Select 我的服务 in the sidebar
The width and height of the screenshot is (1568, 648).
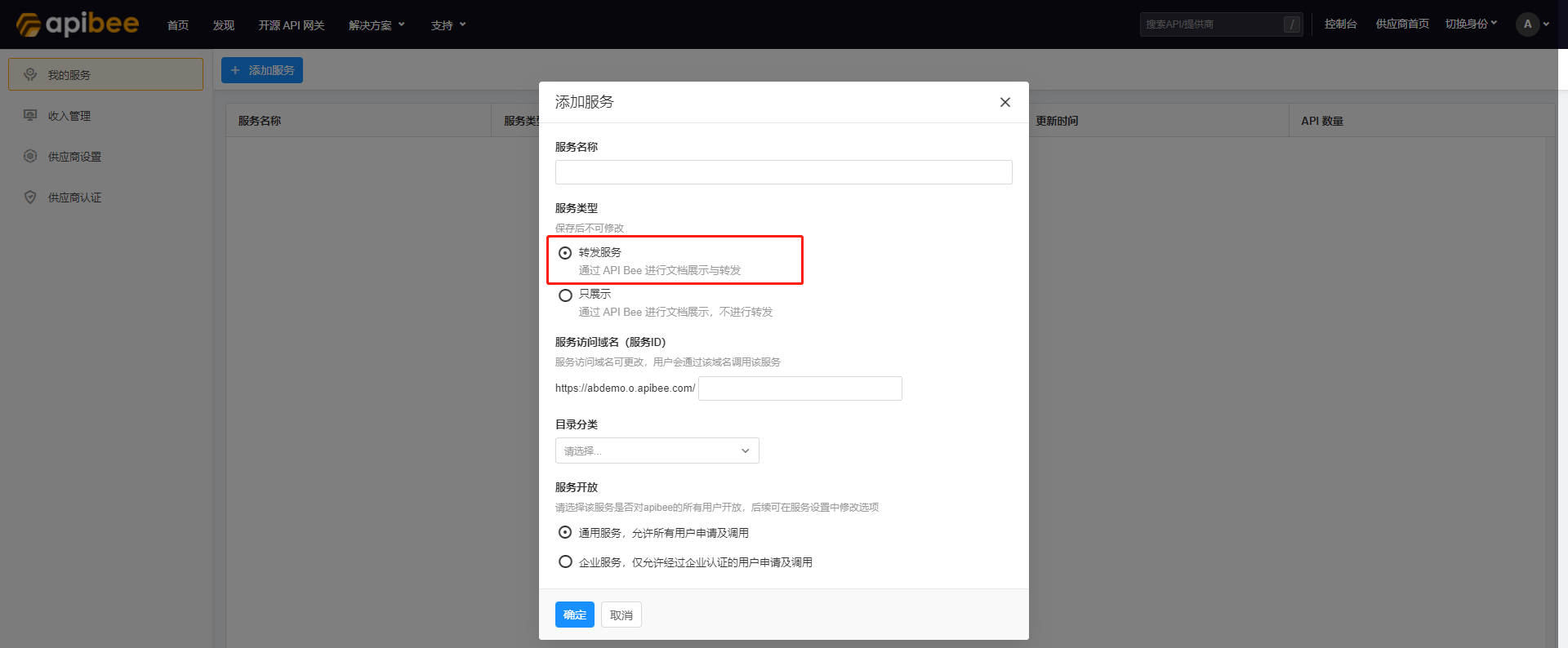(105, 74)
